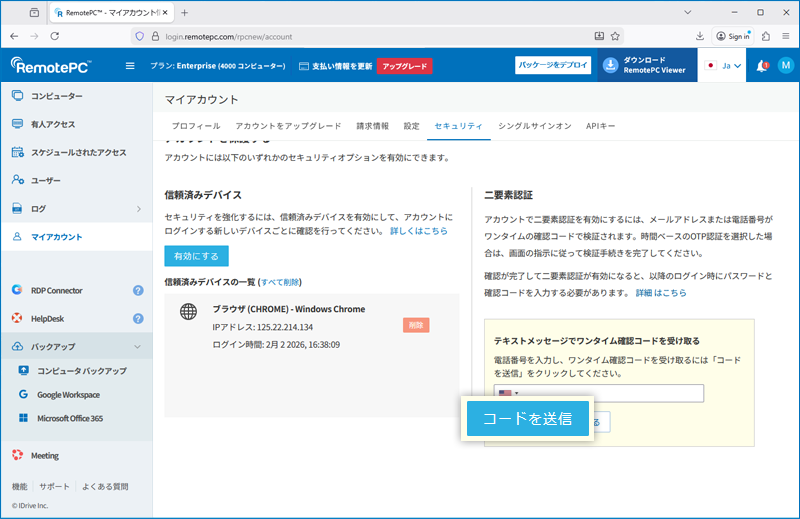The image size is (800, 519).
Task: Open the list all tabs dropdown arrow
Action: (x=687, y=12)
